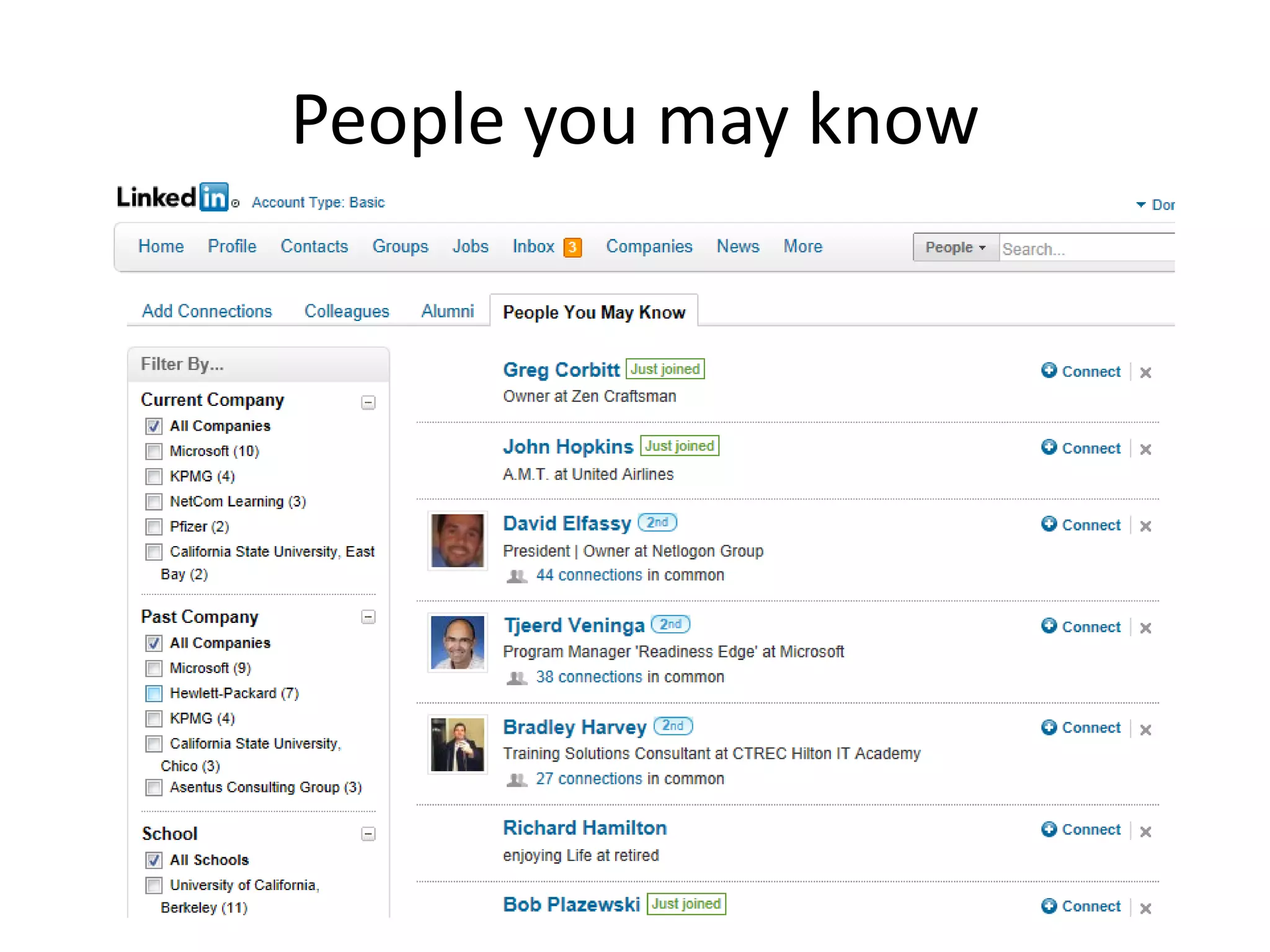Image resolution: width=1270 pixels, height=952 pixels.
Task: Check California State University, East Bay filter
Action: (x=154, y=552)
